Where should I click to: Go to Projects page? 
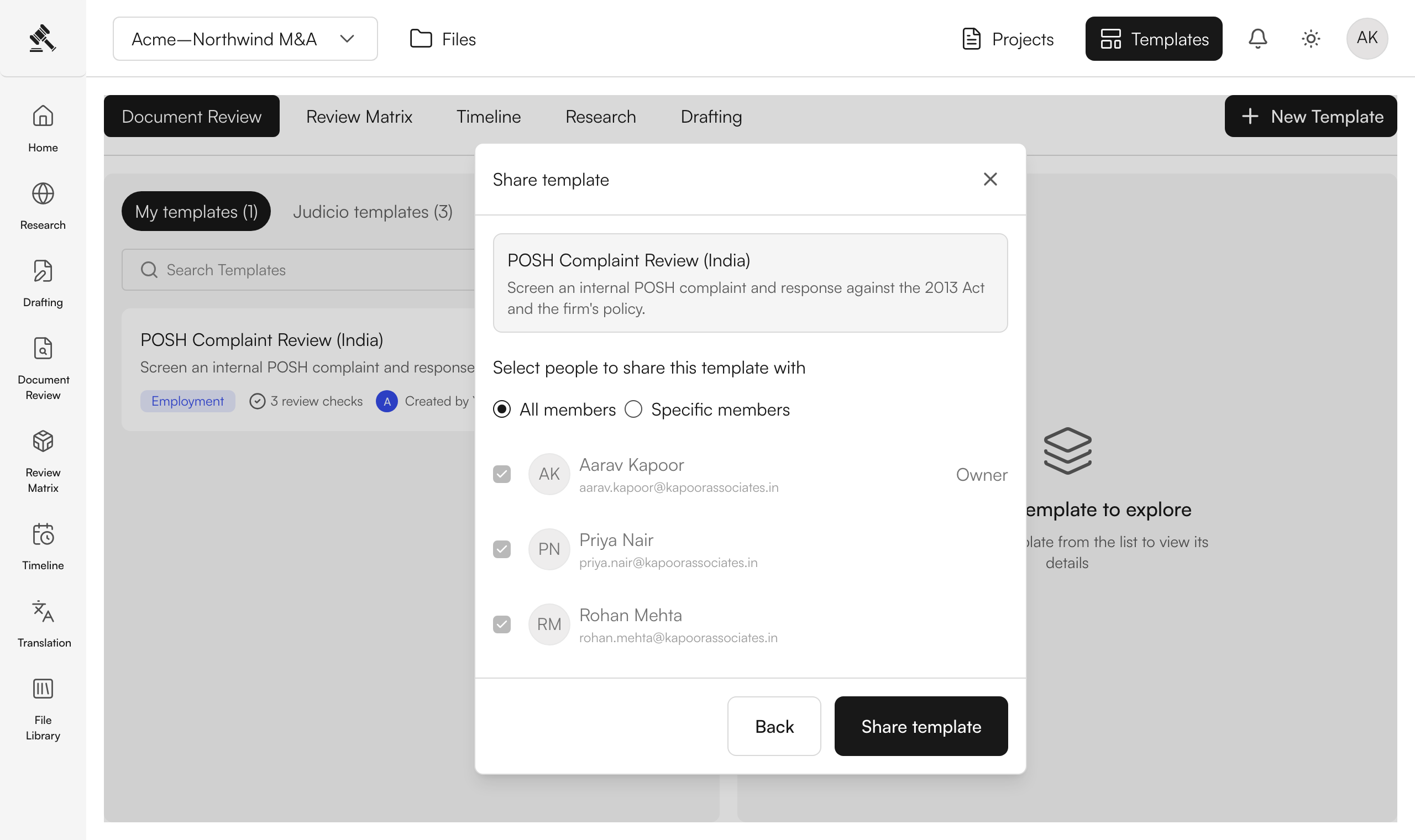pyautogui.click(x=1008, y=39)
